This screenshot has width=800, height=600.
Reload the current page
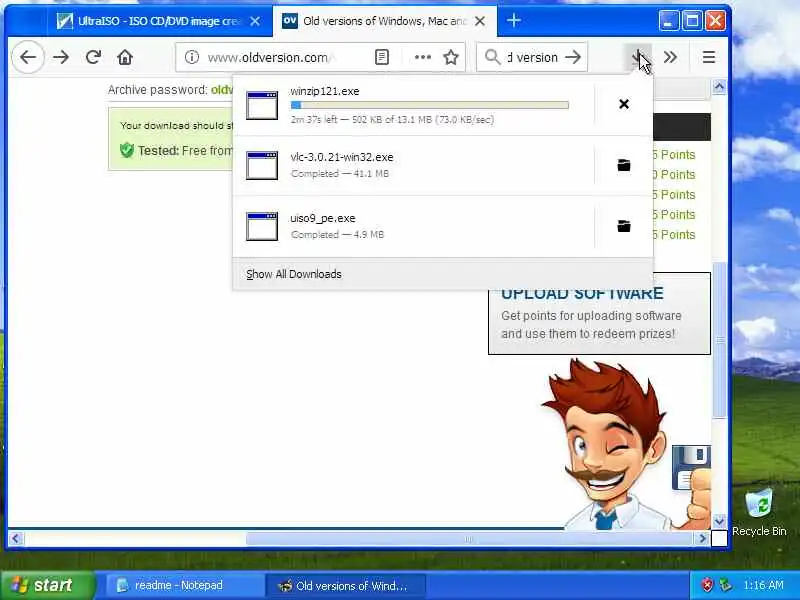[x=93, y=57]
